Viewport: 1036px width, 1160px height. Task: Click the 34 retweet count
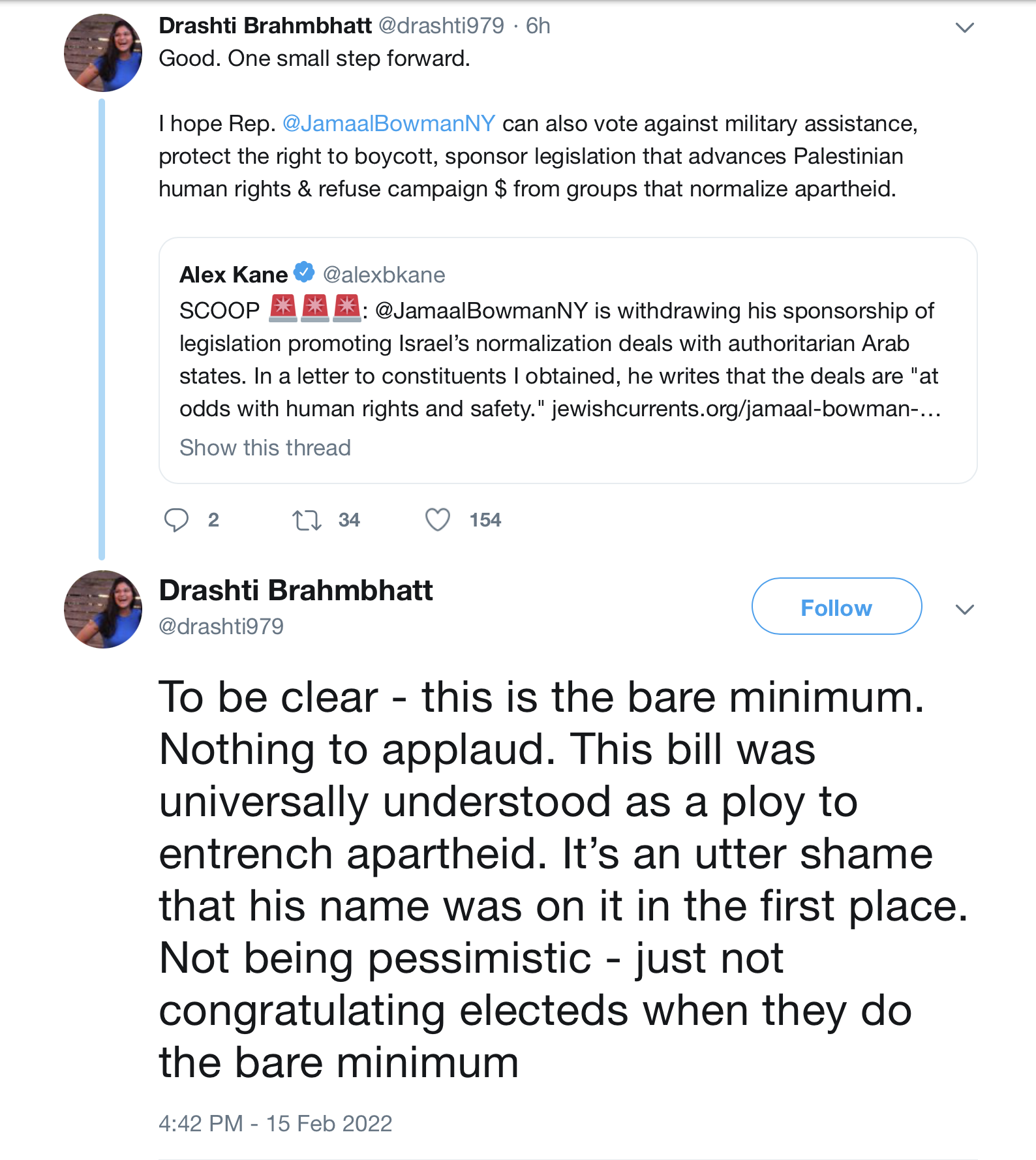(x=349, y=520)
